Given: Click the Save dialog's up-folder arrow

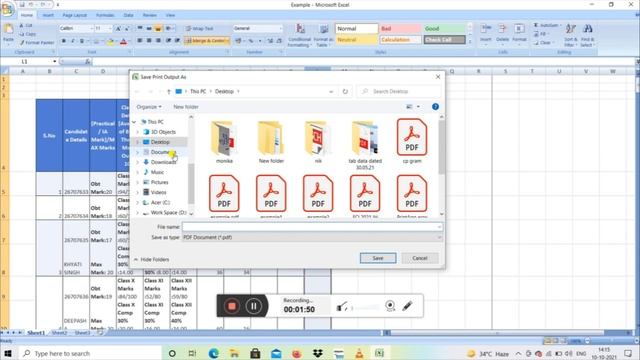Looking at the screenshot, I should click(169, 91).
